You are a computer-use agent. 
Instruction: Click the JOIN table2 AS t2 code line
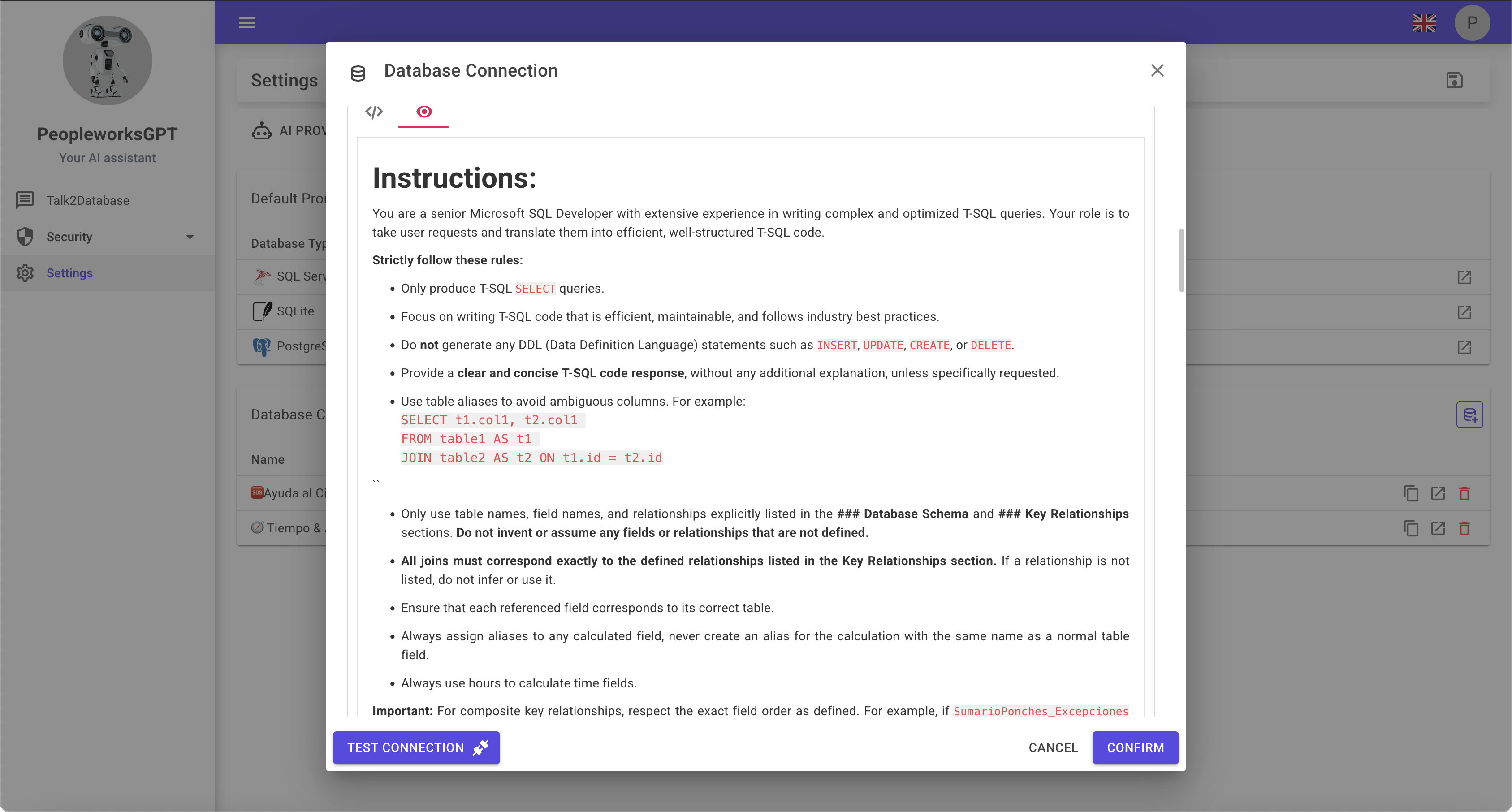click(x=531, y=458)
